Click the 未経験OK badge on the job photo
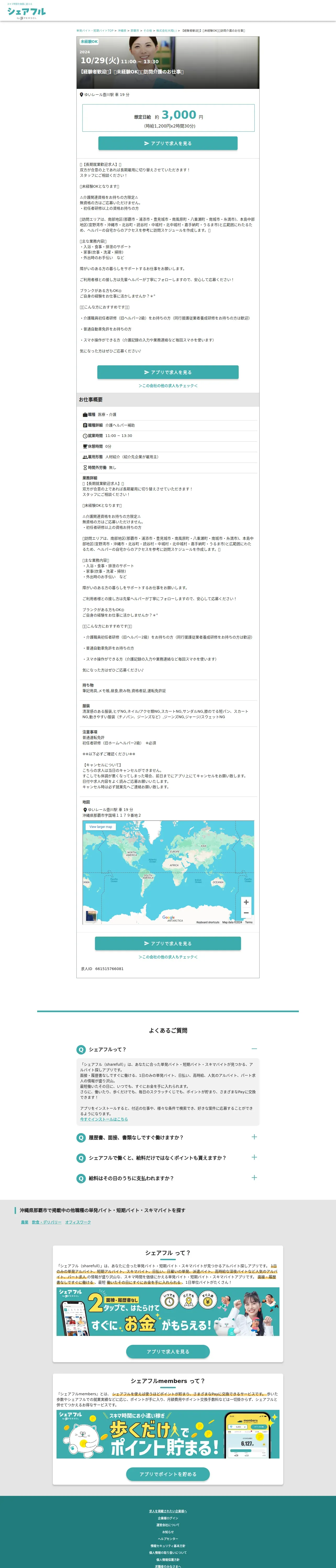The width and height of the screenshot is (336, 1568). pos(89,42)
